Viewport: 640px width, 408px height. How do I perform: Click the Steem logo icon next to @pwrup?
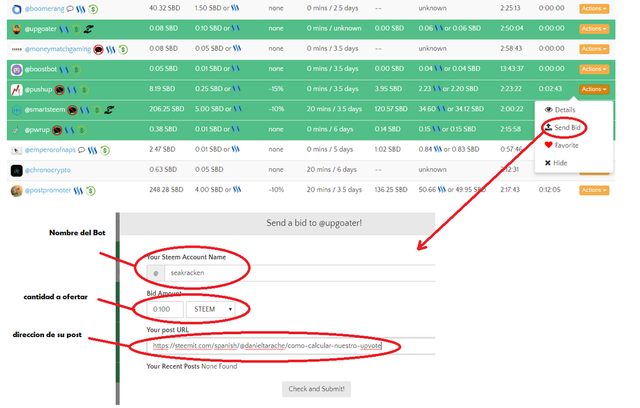click(69, 130)
